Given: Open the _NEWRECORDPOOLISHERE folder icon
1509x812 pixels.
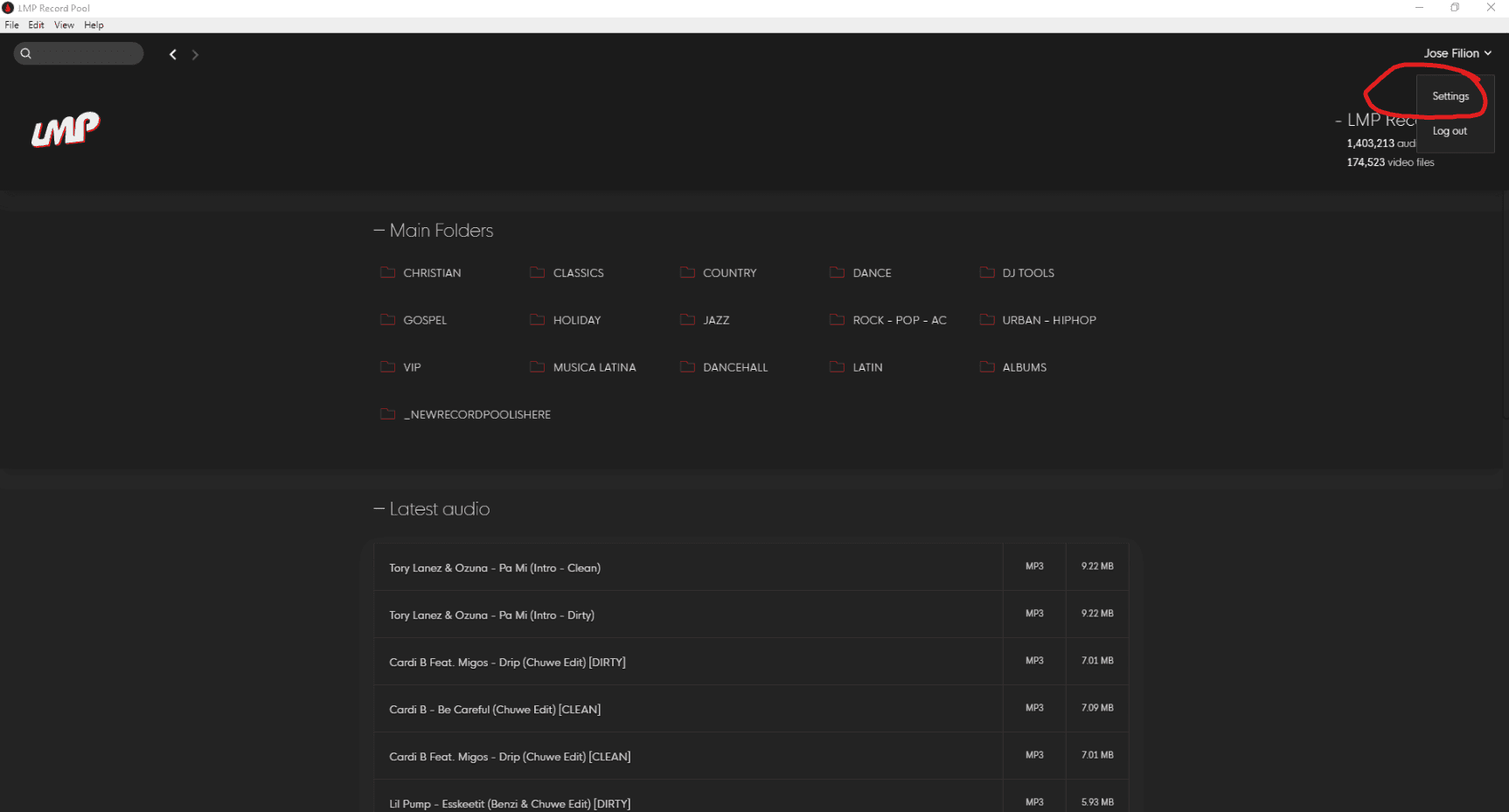Looking at the screenshot, I should pos(387,414).
